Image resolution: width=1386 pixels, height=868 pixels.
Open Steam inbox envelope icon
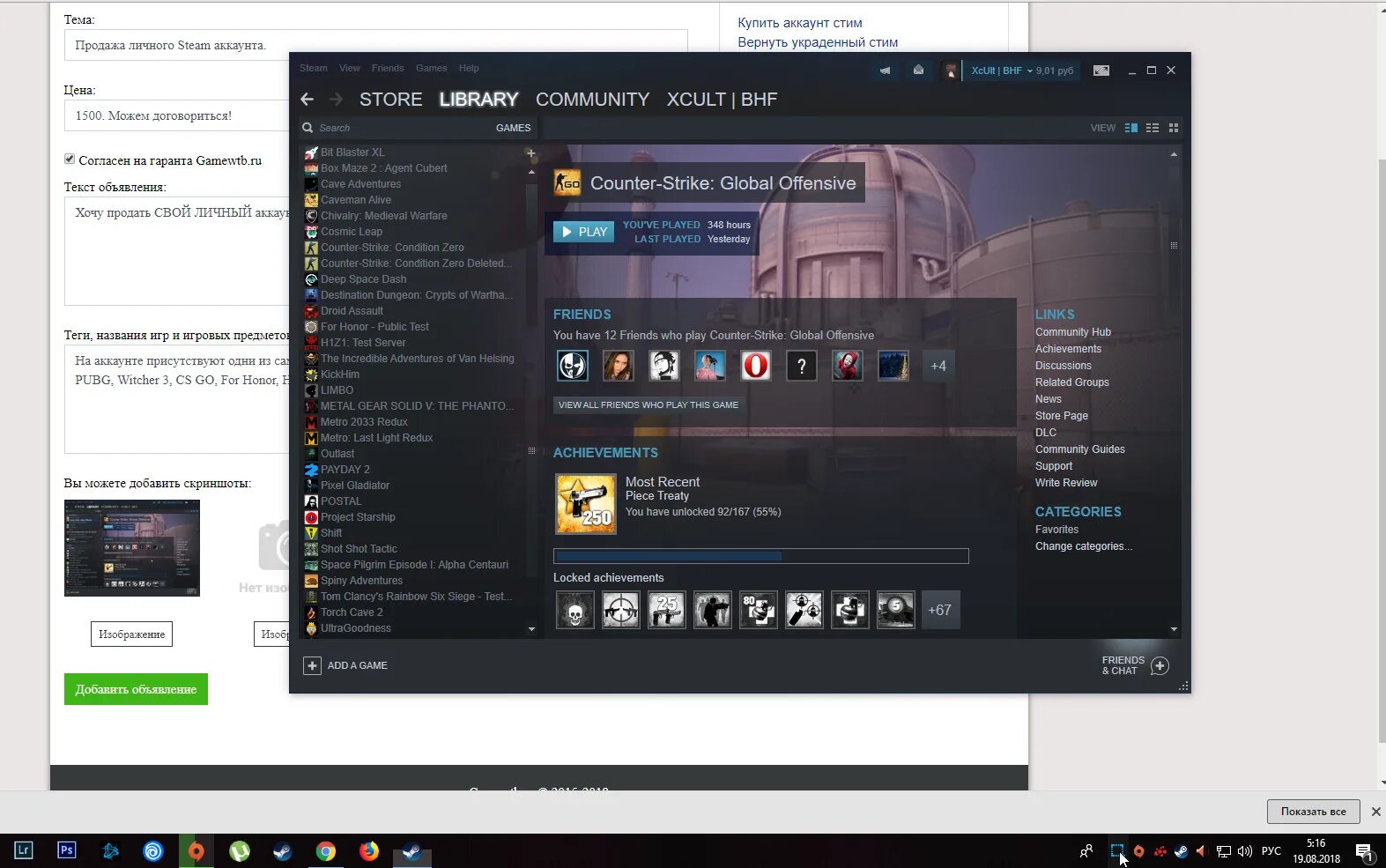click(918, 70)
